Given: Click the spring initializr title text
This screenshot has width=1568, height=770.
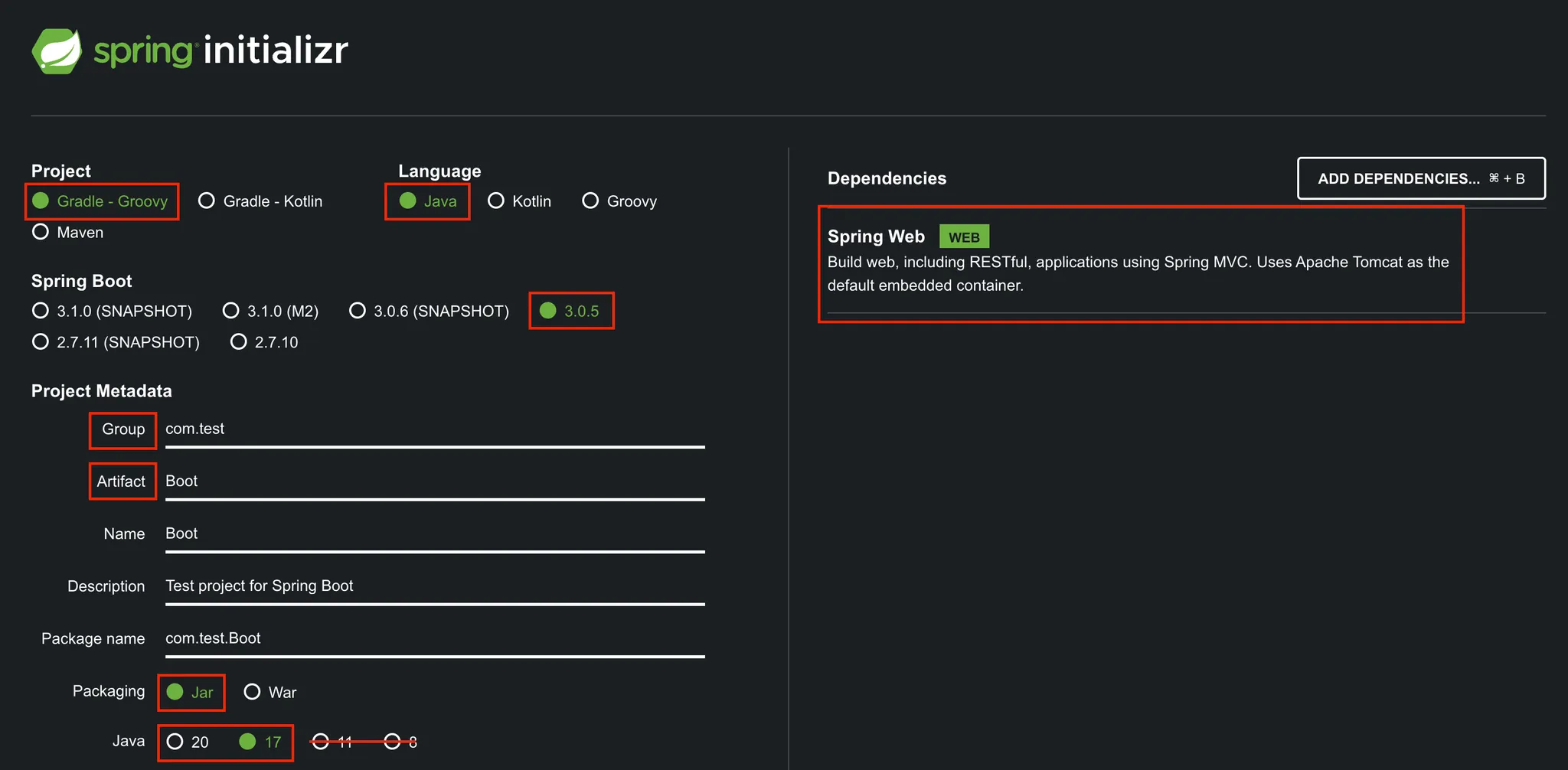Looking at the screenshot, I should pos(220,51).
